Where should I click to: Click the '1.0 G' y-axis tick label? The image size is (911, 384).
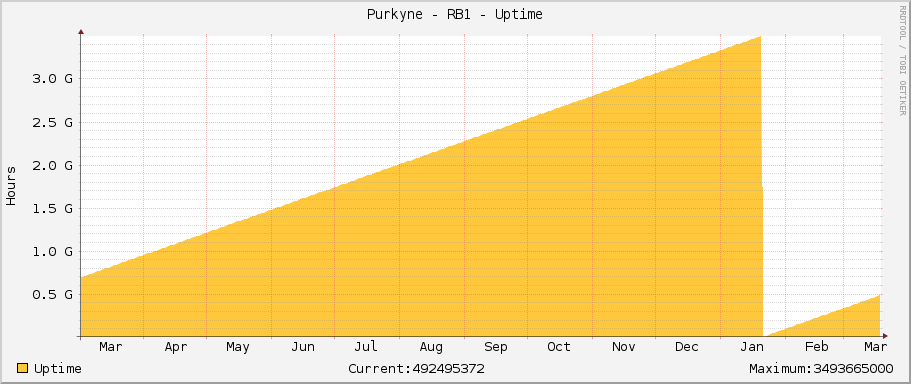tap(52, 252)
